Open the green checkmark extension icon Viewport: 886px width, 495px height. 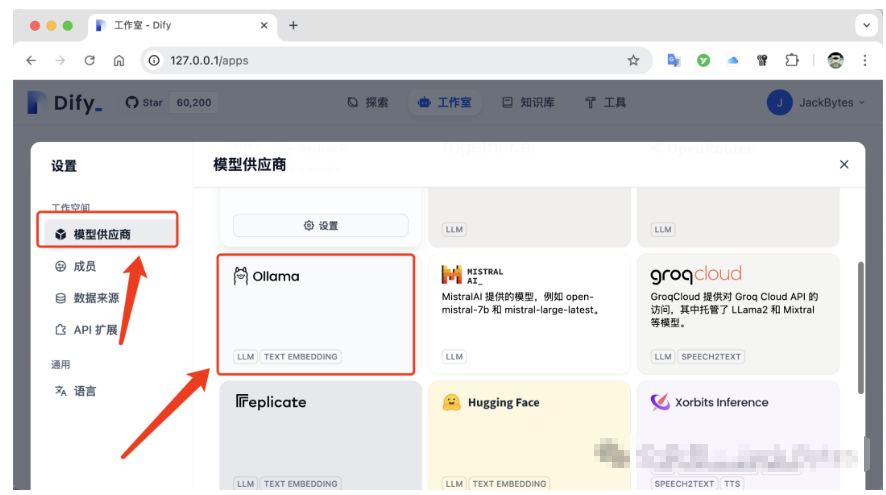pyautogui.click(x=703, y=60)
